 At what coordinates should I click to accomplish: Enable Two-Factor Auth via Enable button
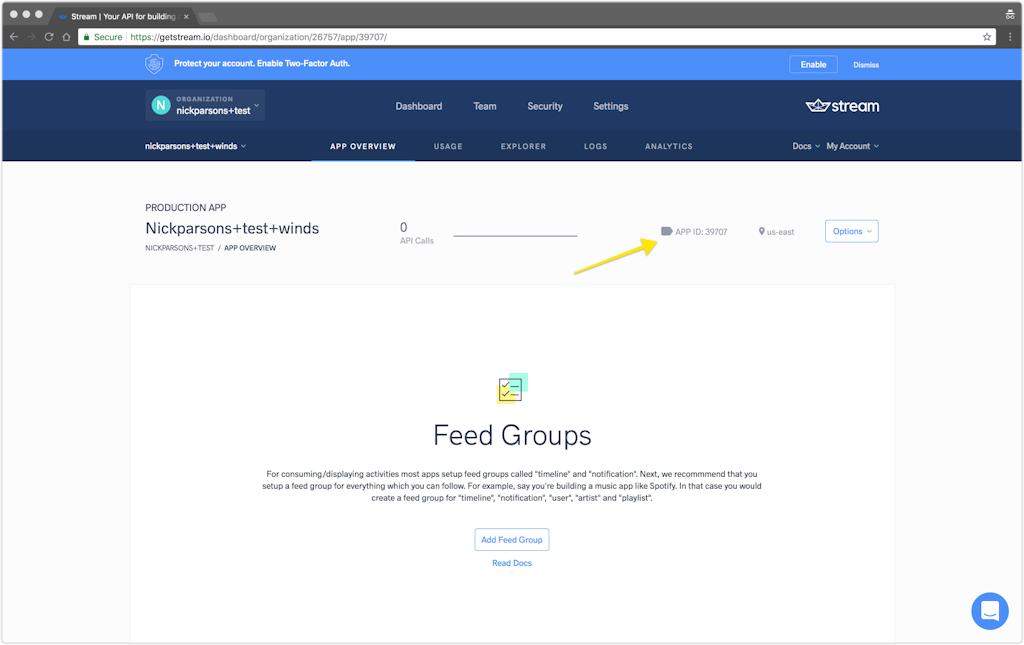pos(813,64)
